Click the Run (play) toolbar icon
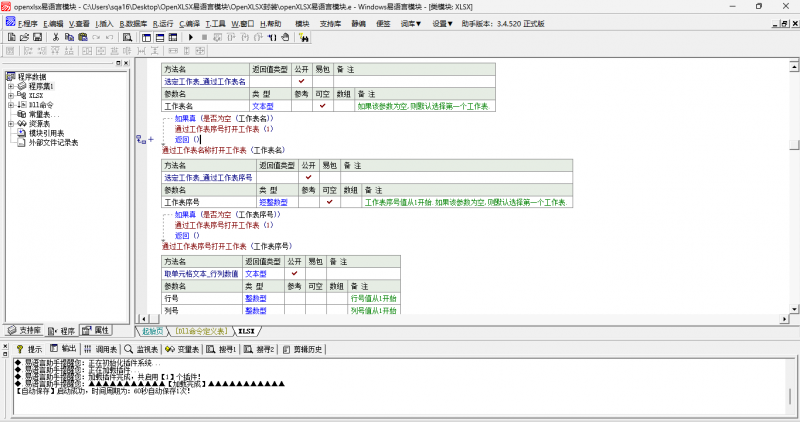 [191, 37]
